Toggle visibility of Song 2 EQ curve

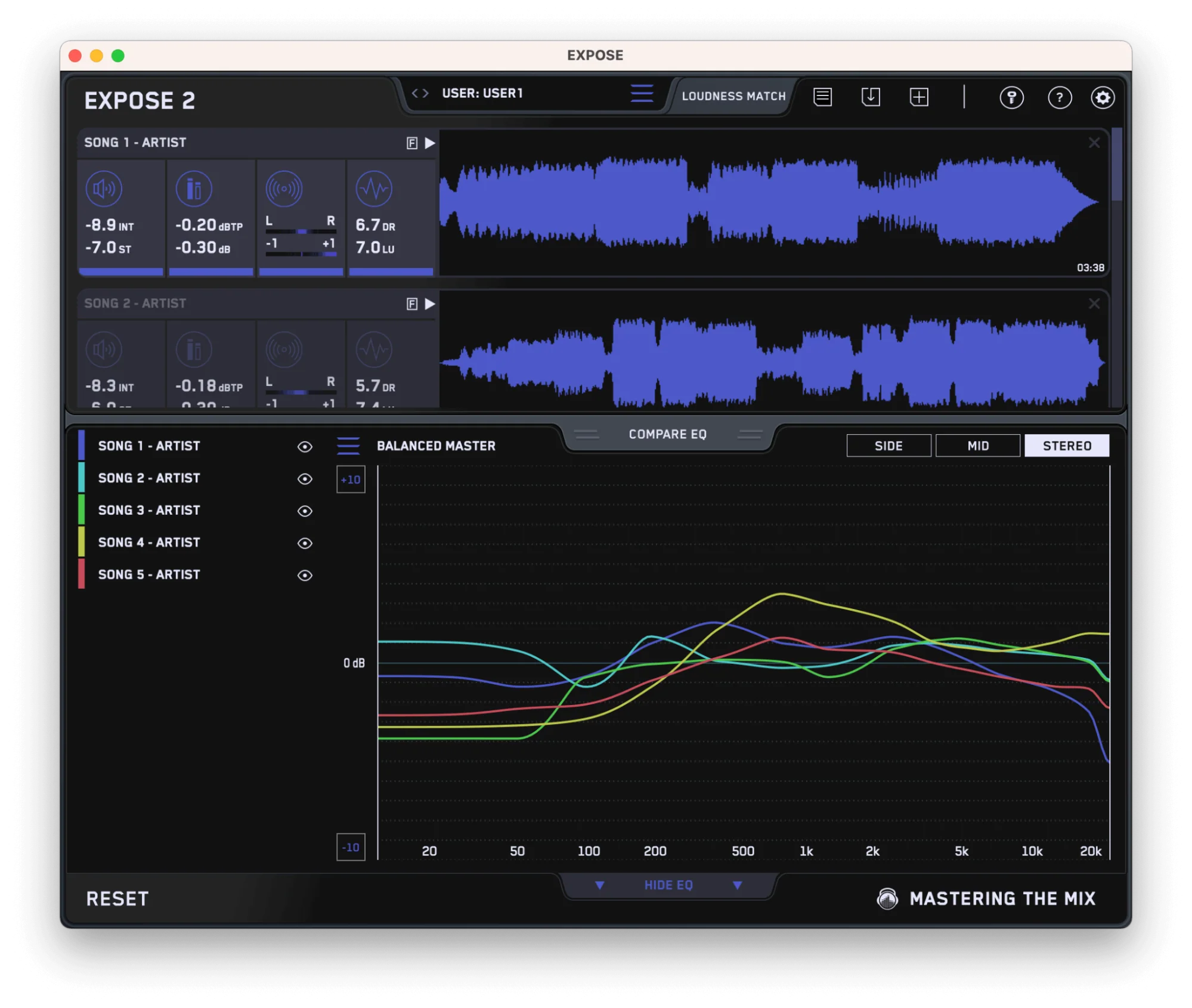305,479
